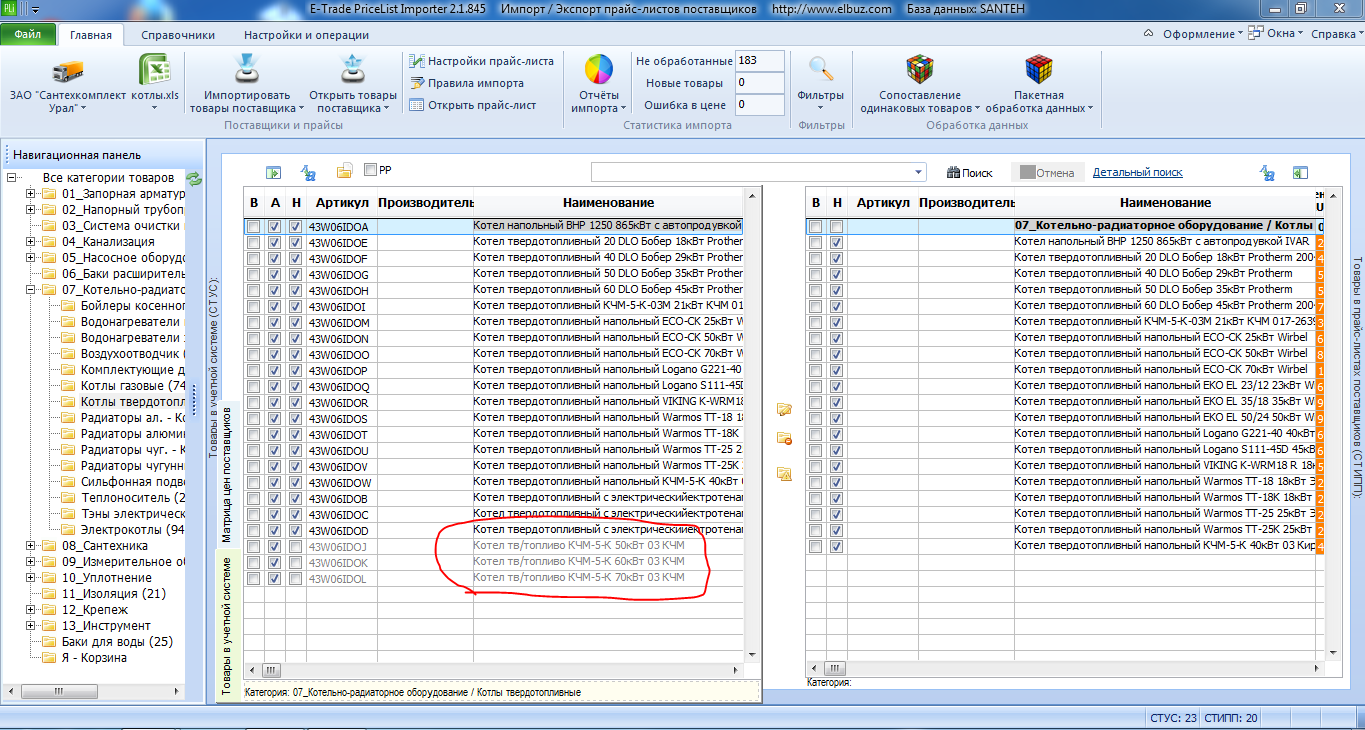Click the sort A-Z icon above right table
1365x730 pixels.
[1267, 172]
